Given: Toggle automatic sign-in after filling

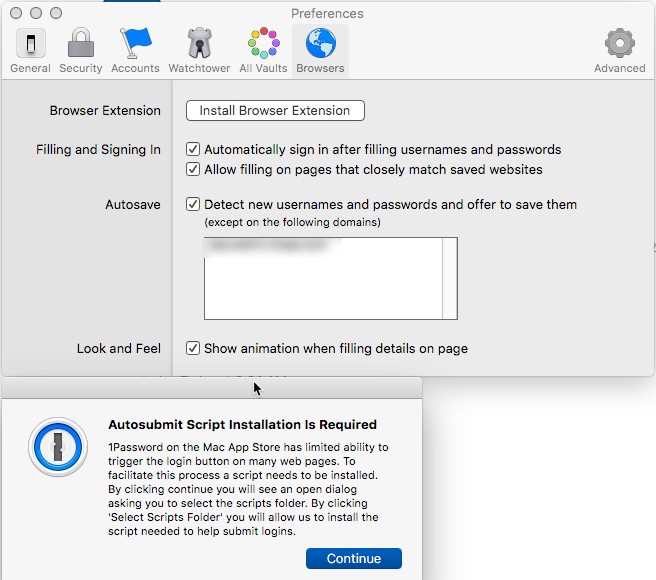Looking at the screenshot, I should click(x=192, y=149).
